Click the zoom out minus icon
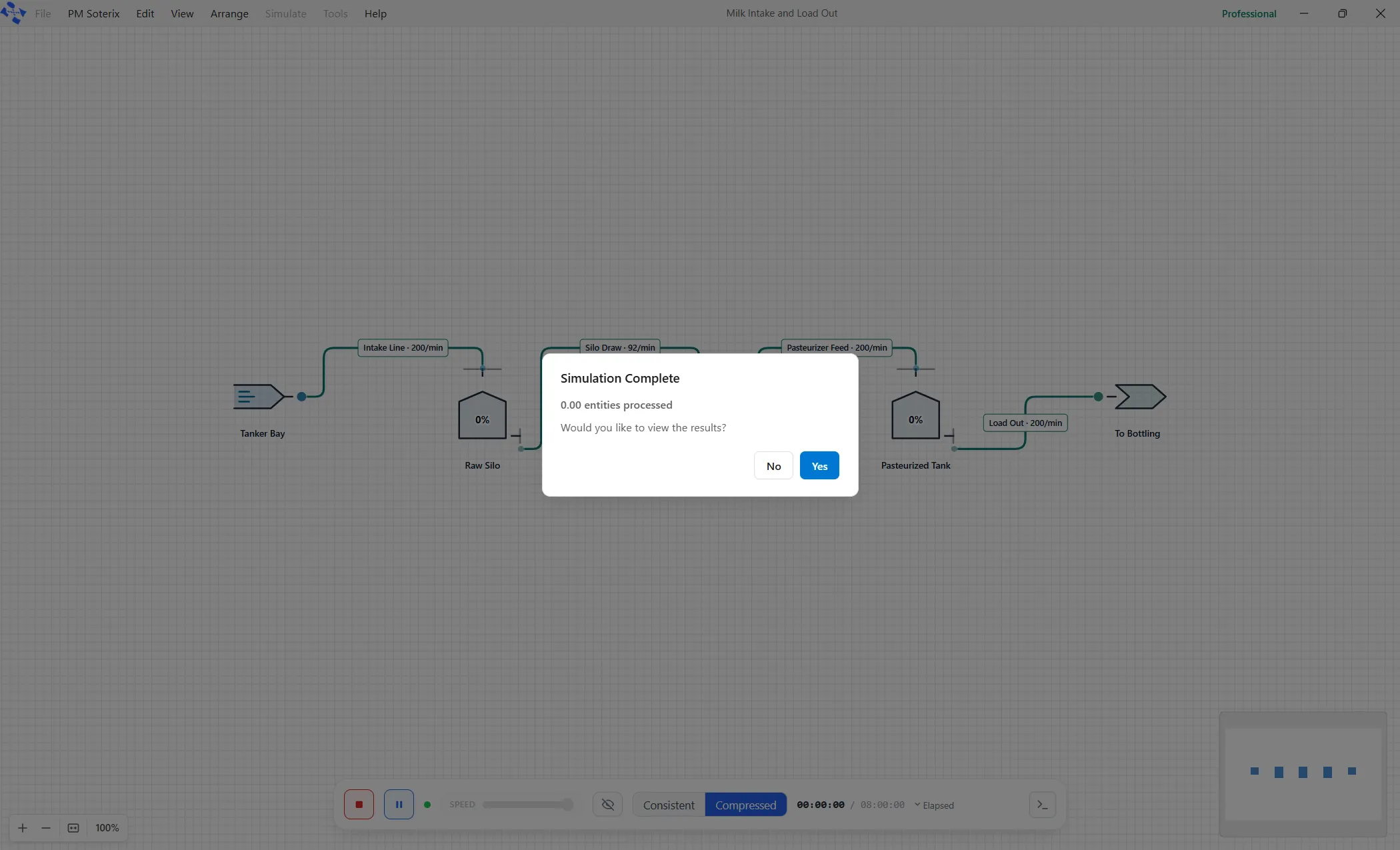This screenshot has width=1400, height=850. pyautogui.click(x=46, y=828)
